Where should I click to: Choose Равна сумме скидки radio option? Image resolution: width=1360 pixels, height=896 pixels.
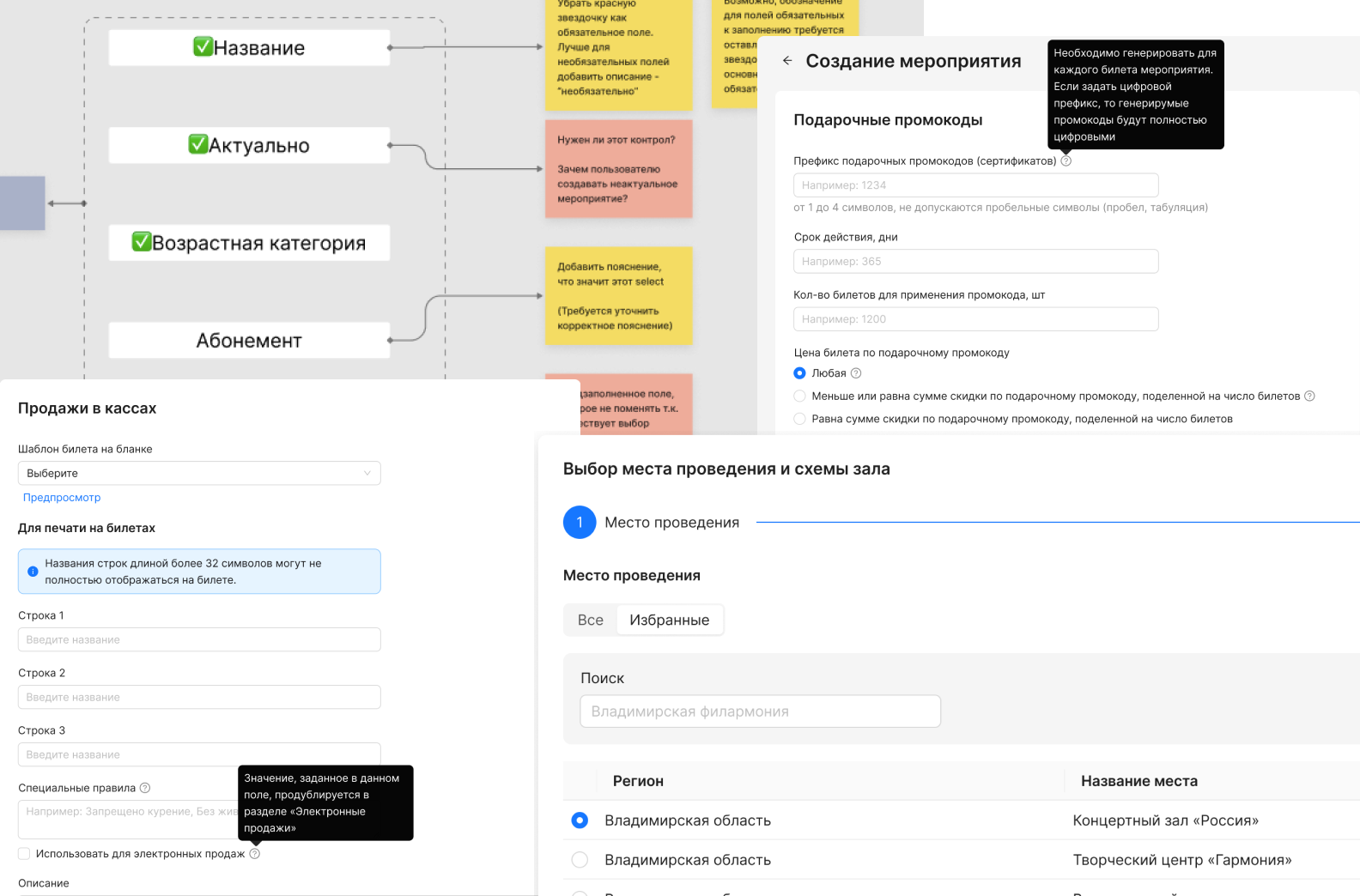pyautogui.click(x=799, y=419)
